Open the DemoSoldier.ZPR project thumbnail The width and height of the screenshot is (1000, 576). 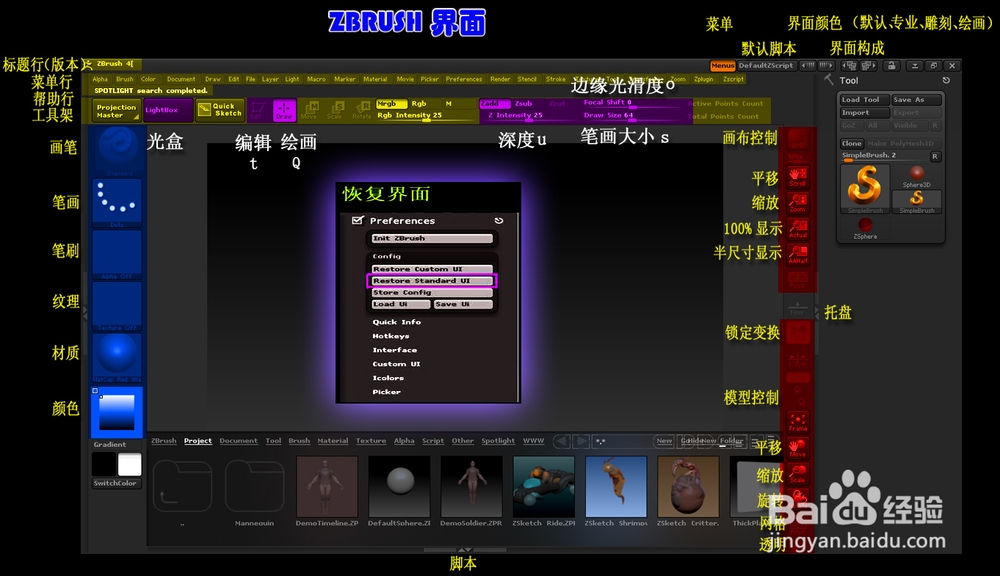[471, 487]
